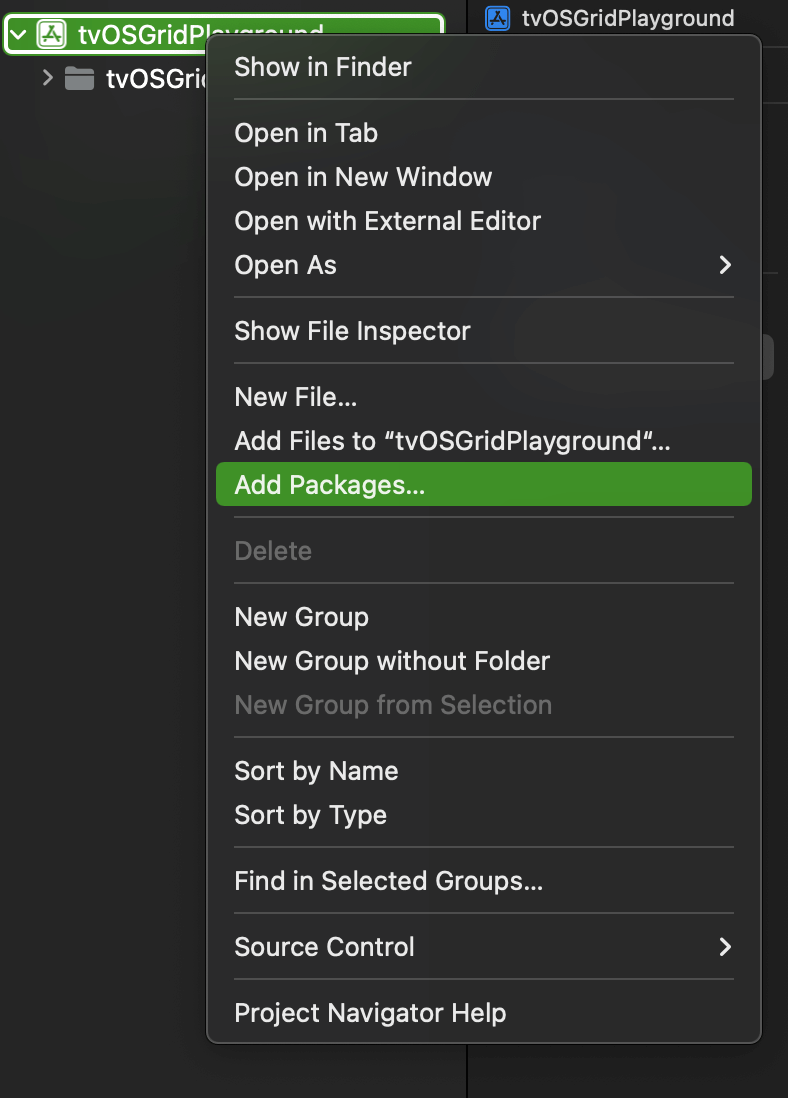
Task: Select the tvOSGrid folder icon
Action: (x=79, y=78)
